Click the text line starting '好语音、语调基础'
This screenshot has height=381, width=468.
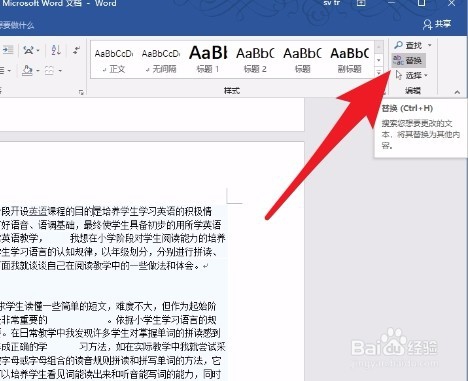pyautogui.click(x=111, y=225)
